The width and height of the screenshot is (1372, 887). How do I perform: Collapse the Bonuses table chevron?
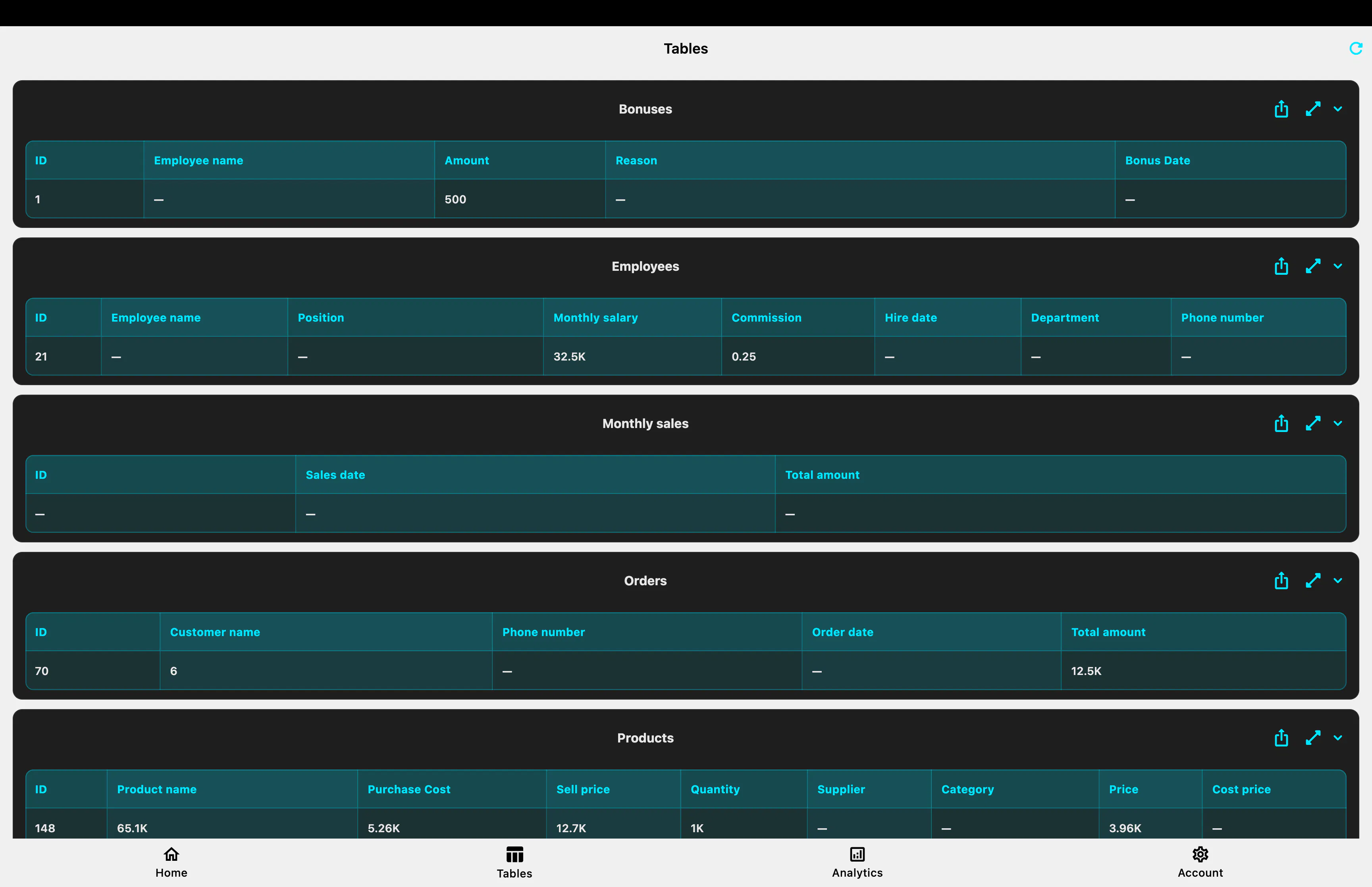click(x=1337, y=109)
